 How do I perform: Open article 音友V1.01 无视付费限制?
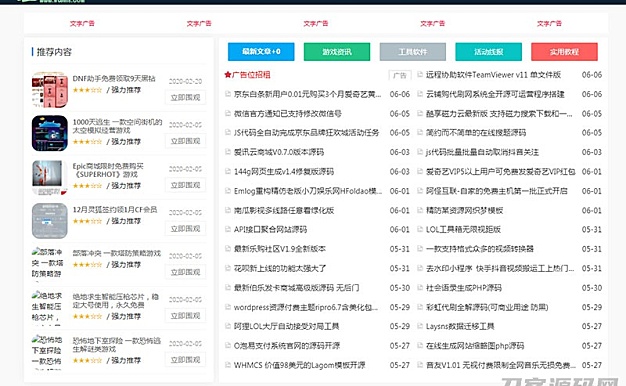tap(501, 365)
